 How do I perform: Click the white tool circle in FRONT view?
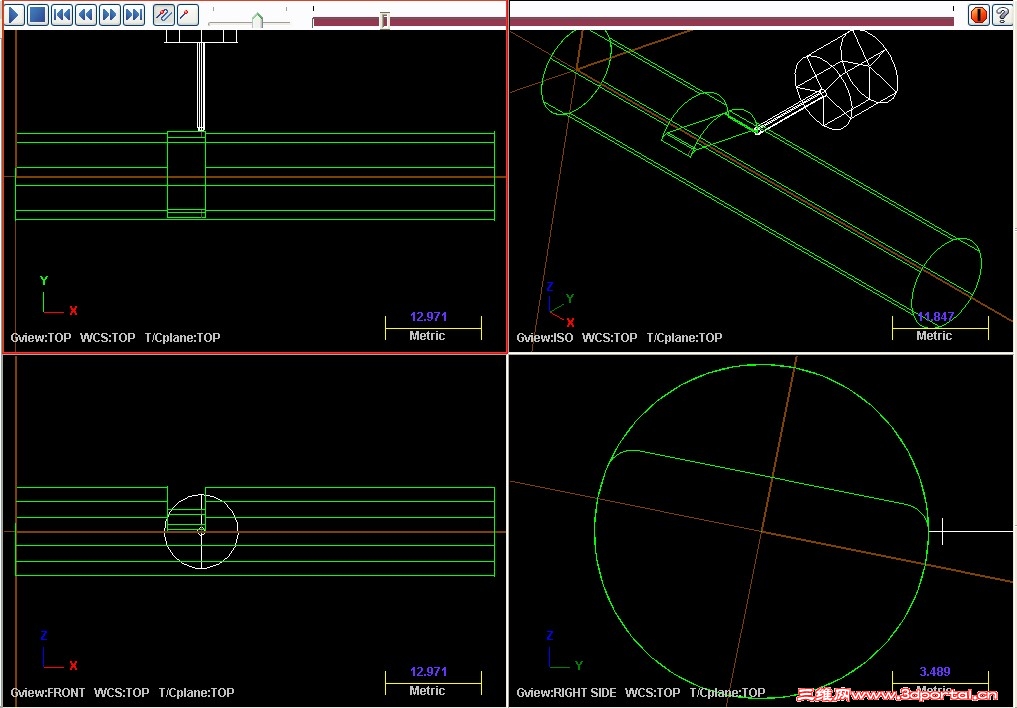click(x=201, y=532)
